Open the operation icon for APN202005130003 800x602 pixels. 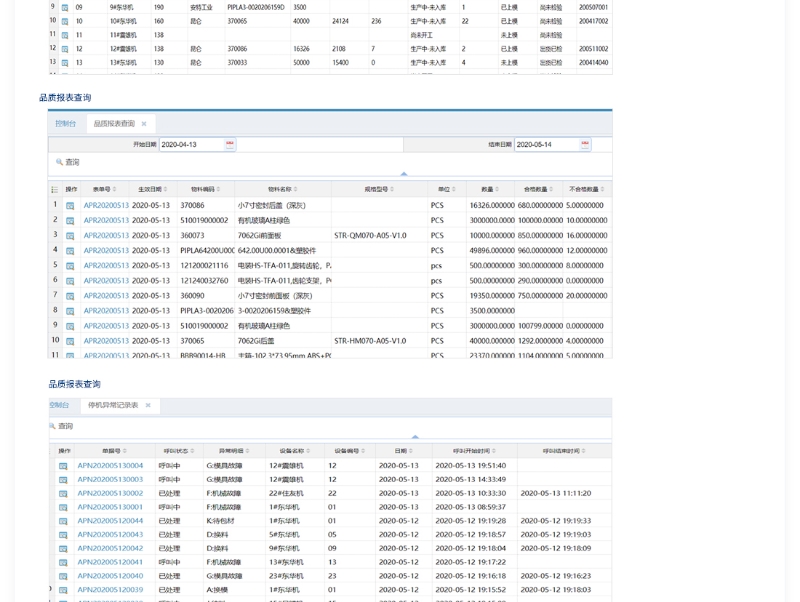[x=63, y=480]
